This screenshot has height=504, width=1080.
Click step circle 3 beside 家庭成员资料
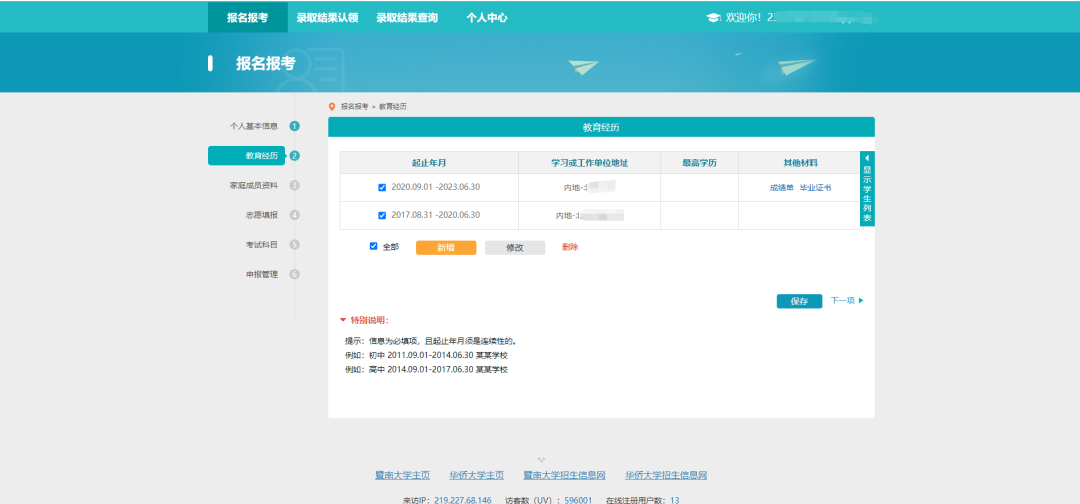point(295,185)
